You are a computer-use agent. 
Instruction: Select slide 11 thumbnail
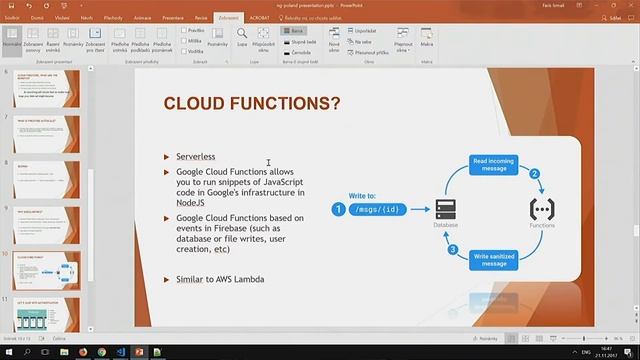click(x=47, y=315)
